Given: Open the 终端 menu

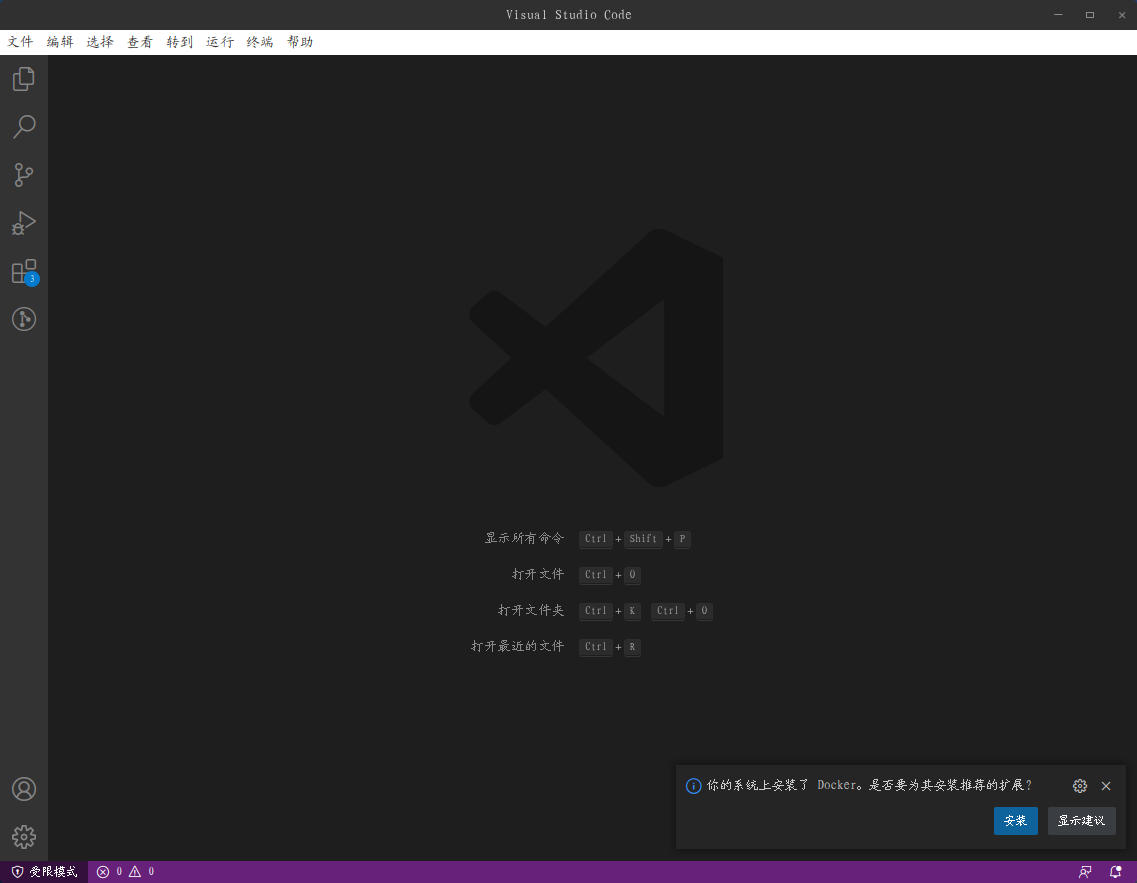Looking at the screenshot, I should pyautogui.click(x=259, y=42).
